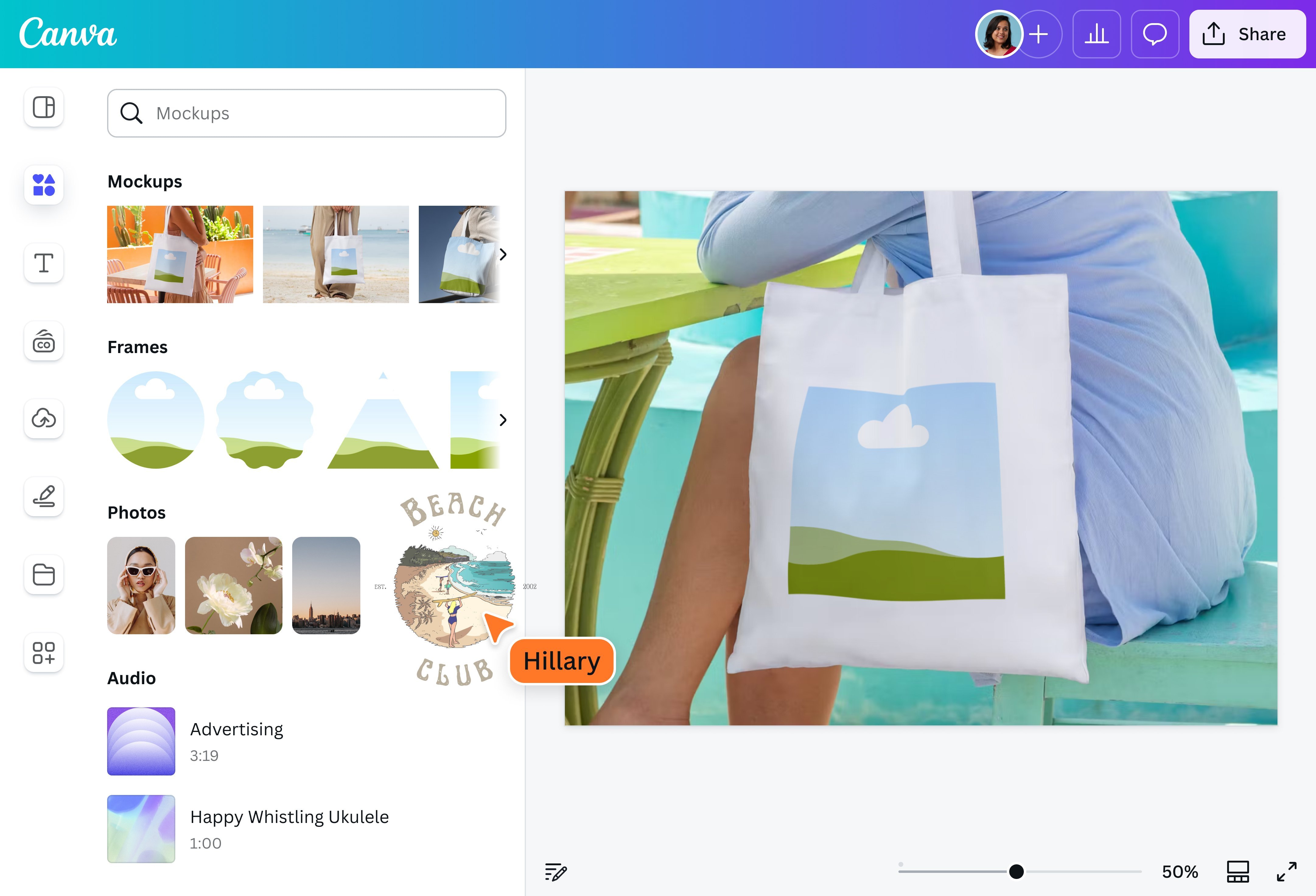
Task: Enter fullscreen with the expand arrows icon
Action: coord(1286,872)
